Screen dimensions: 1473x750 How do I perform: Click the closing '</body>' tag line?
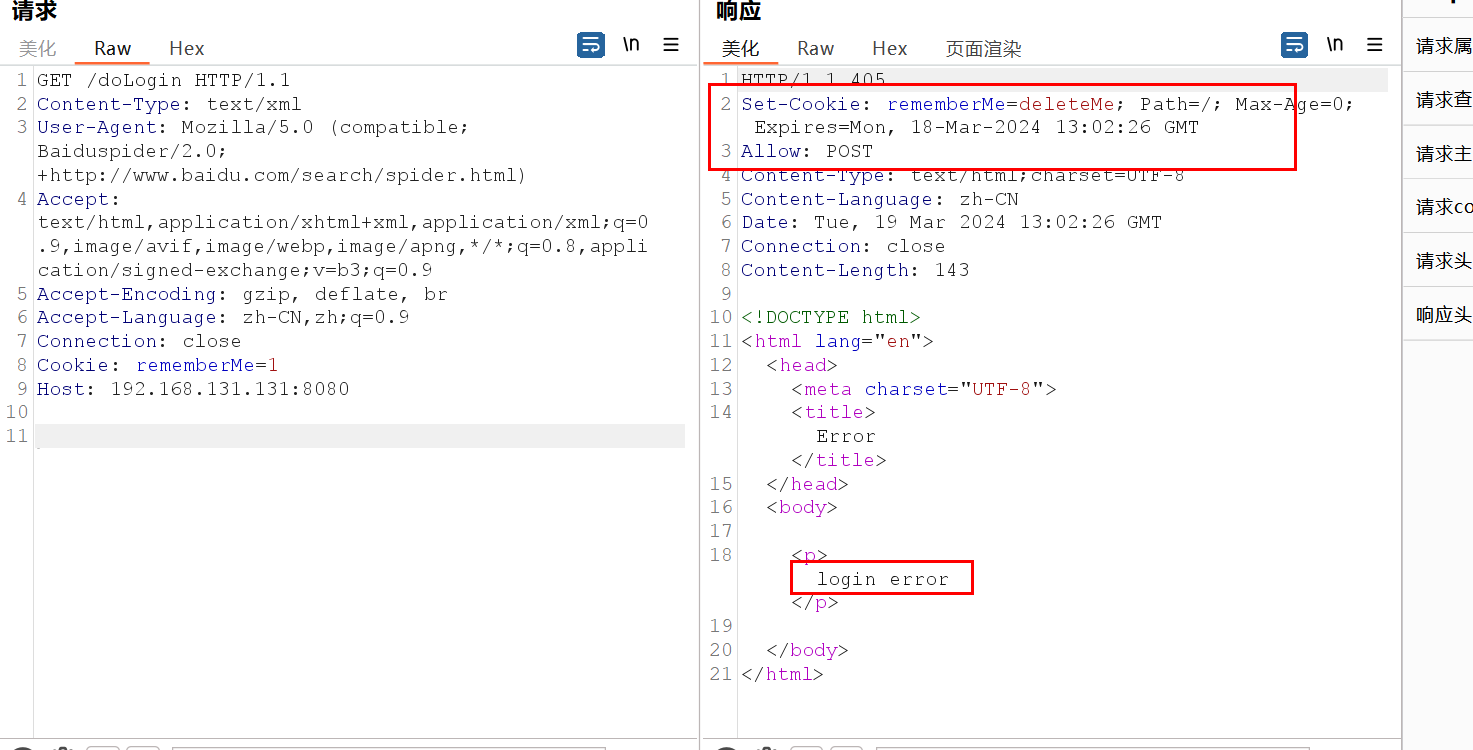click(807, 650)
